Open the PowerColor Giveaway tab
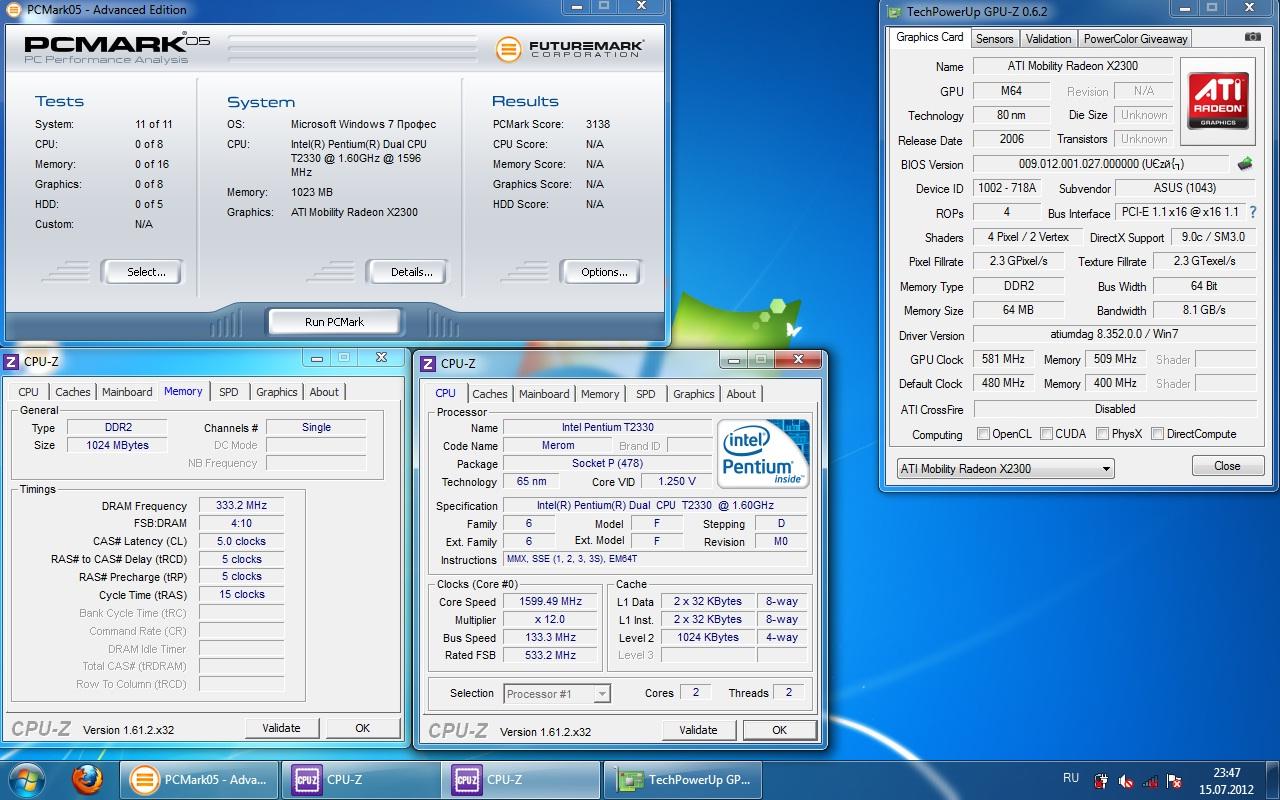 point(1135,39)
